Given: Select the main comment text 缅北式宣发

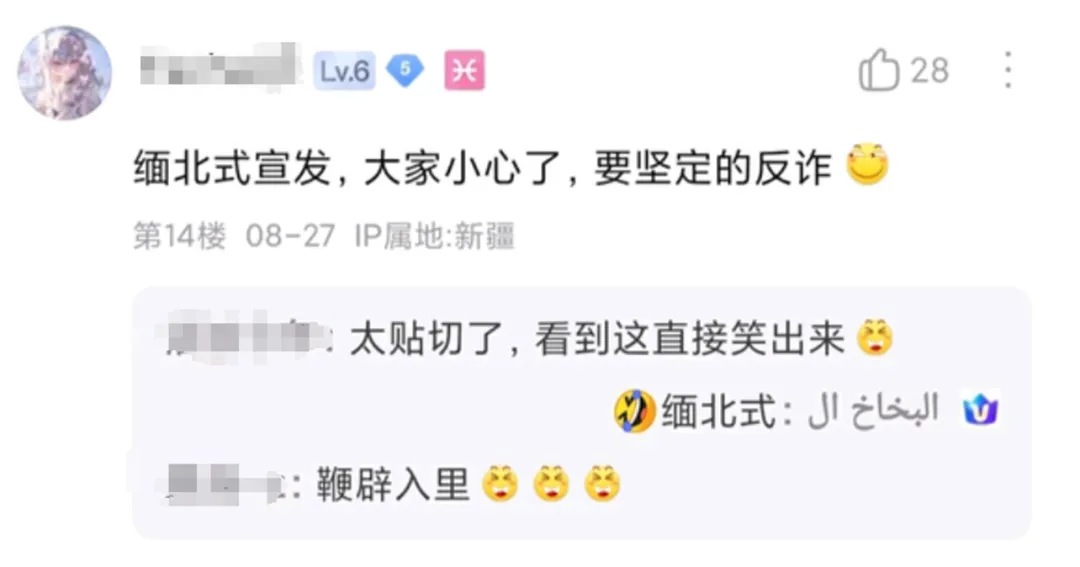Looking at the screenshot, I should pos(233,168).
